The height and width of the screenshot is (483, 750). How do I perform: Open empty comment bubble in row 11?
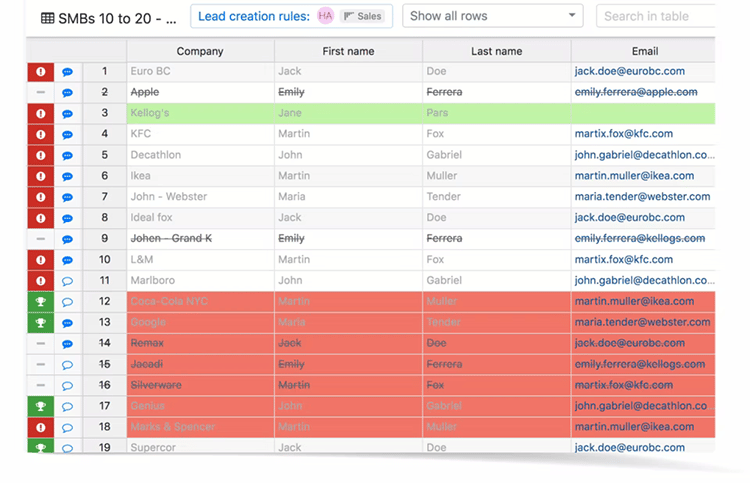(68, 281)
